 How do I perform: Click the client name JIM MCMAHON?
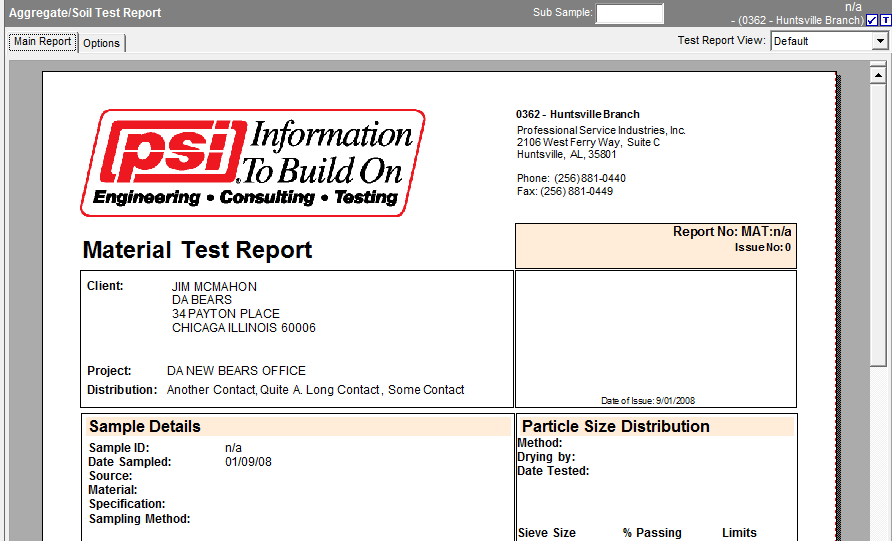(214, 286)
